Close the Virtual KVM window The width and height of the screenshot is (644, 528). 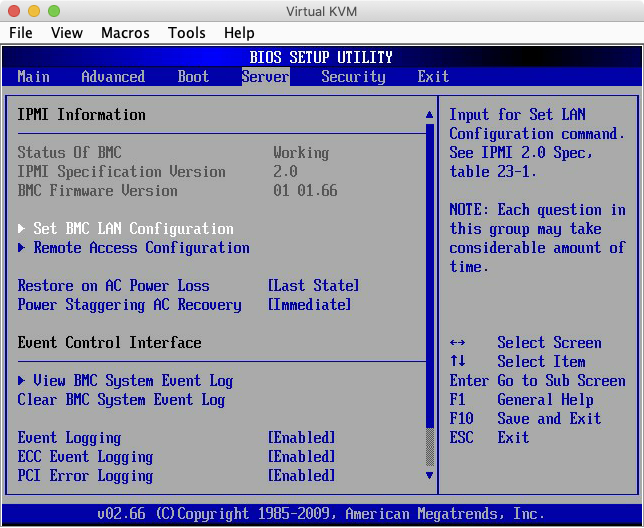tap(14, 11)
